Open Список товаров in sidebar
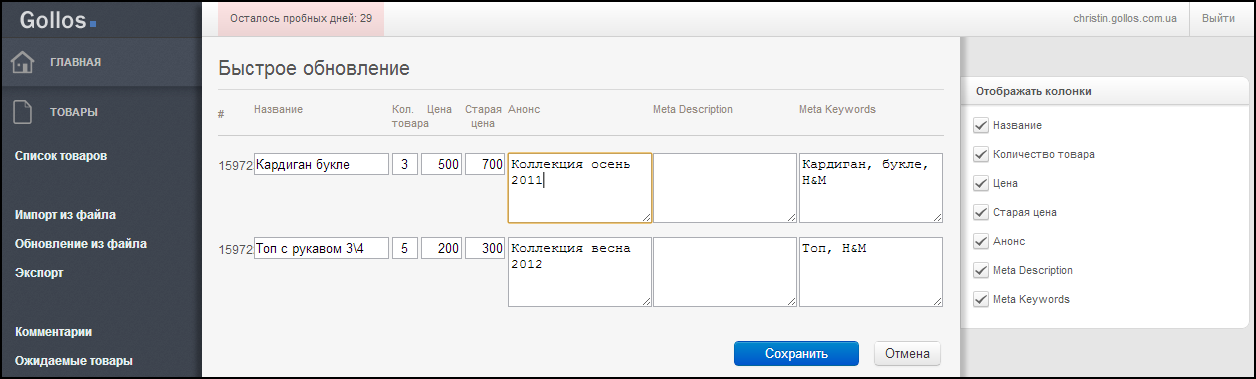This screenshot has width=1256, height=379. click(x=61, y=156)
